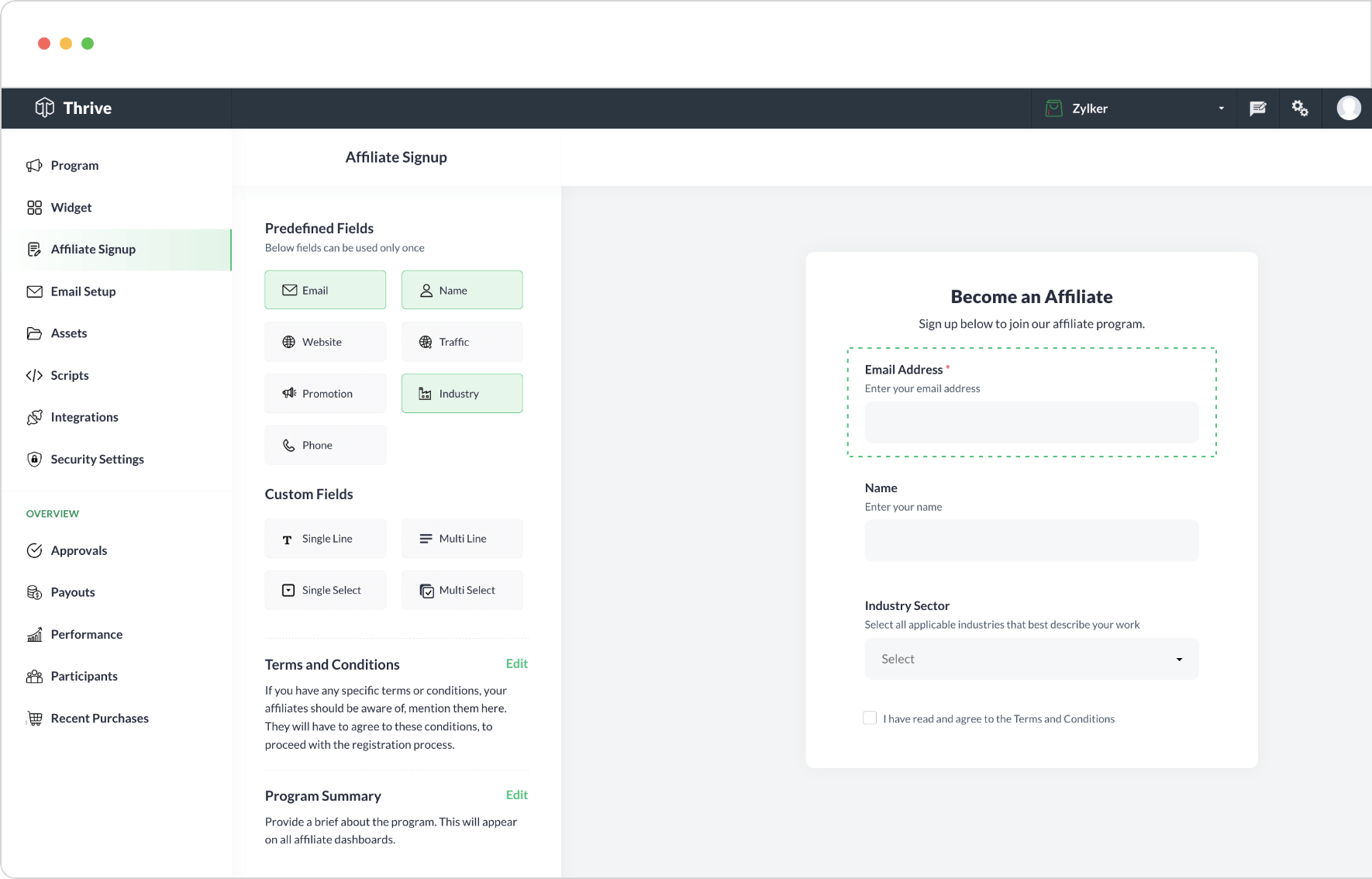Open the settings gears icon

click(x=1300, y=109)
